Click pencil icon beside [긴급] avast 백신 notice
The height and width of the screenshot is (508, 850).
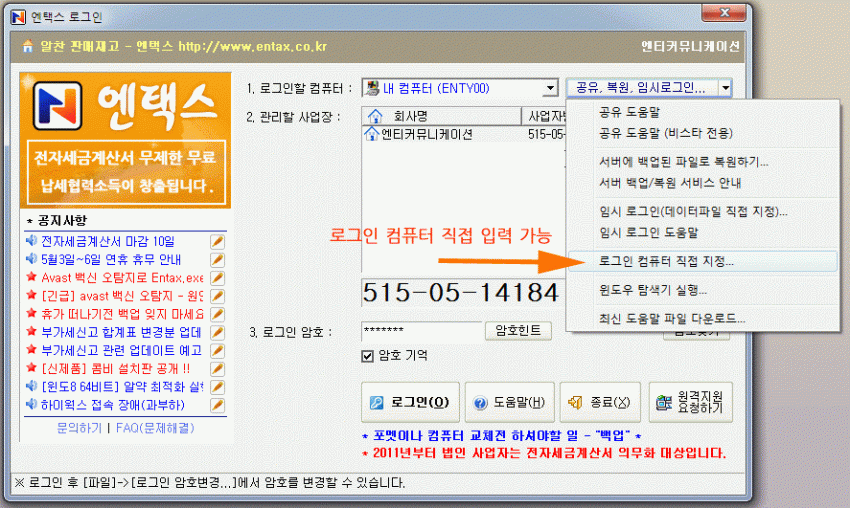[x=217, y=296]
